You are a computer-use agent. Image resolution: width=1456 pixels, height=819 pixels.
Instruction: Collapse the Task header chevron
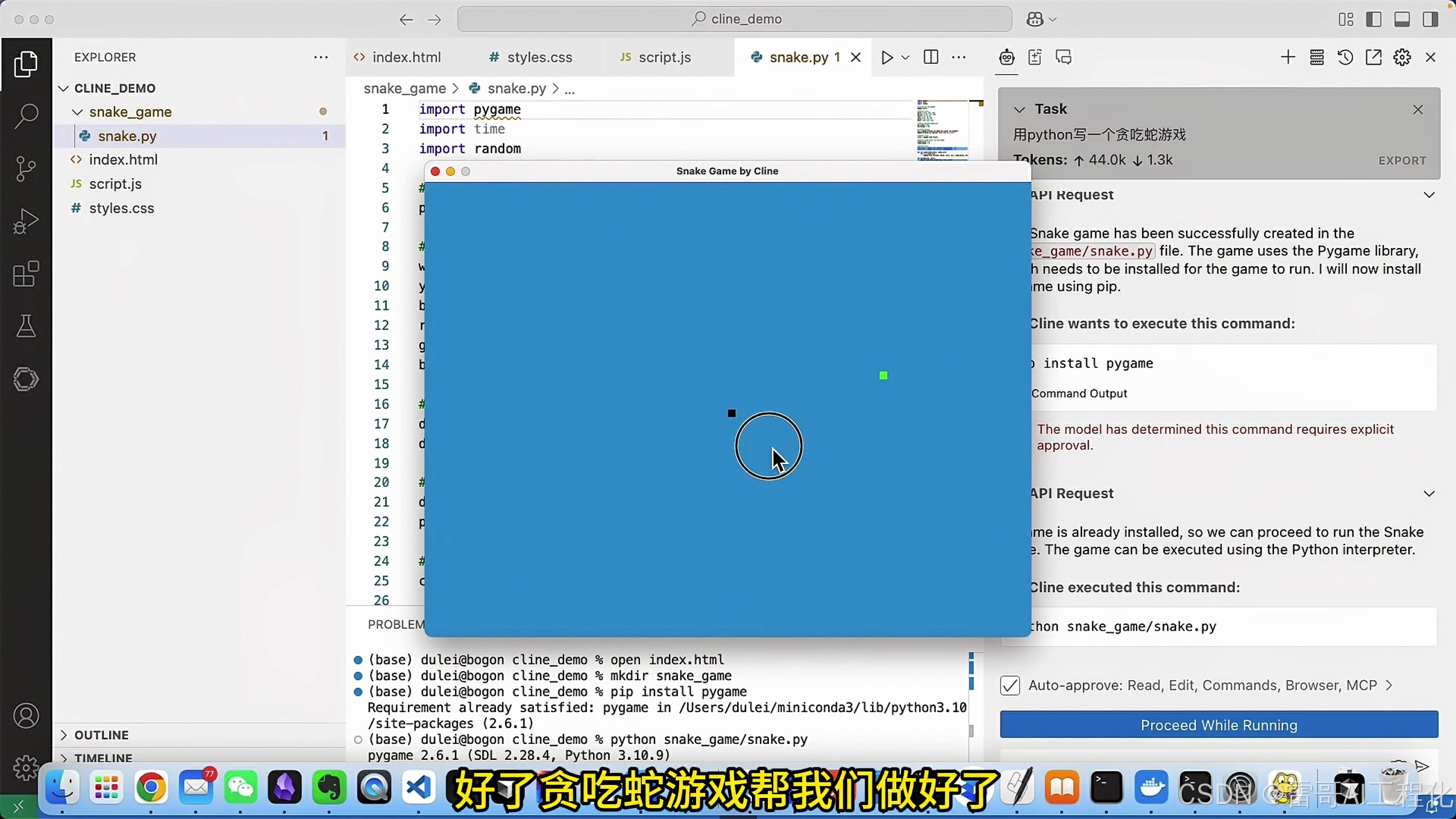1019,109
